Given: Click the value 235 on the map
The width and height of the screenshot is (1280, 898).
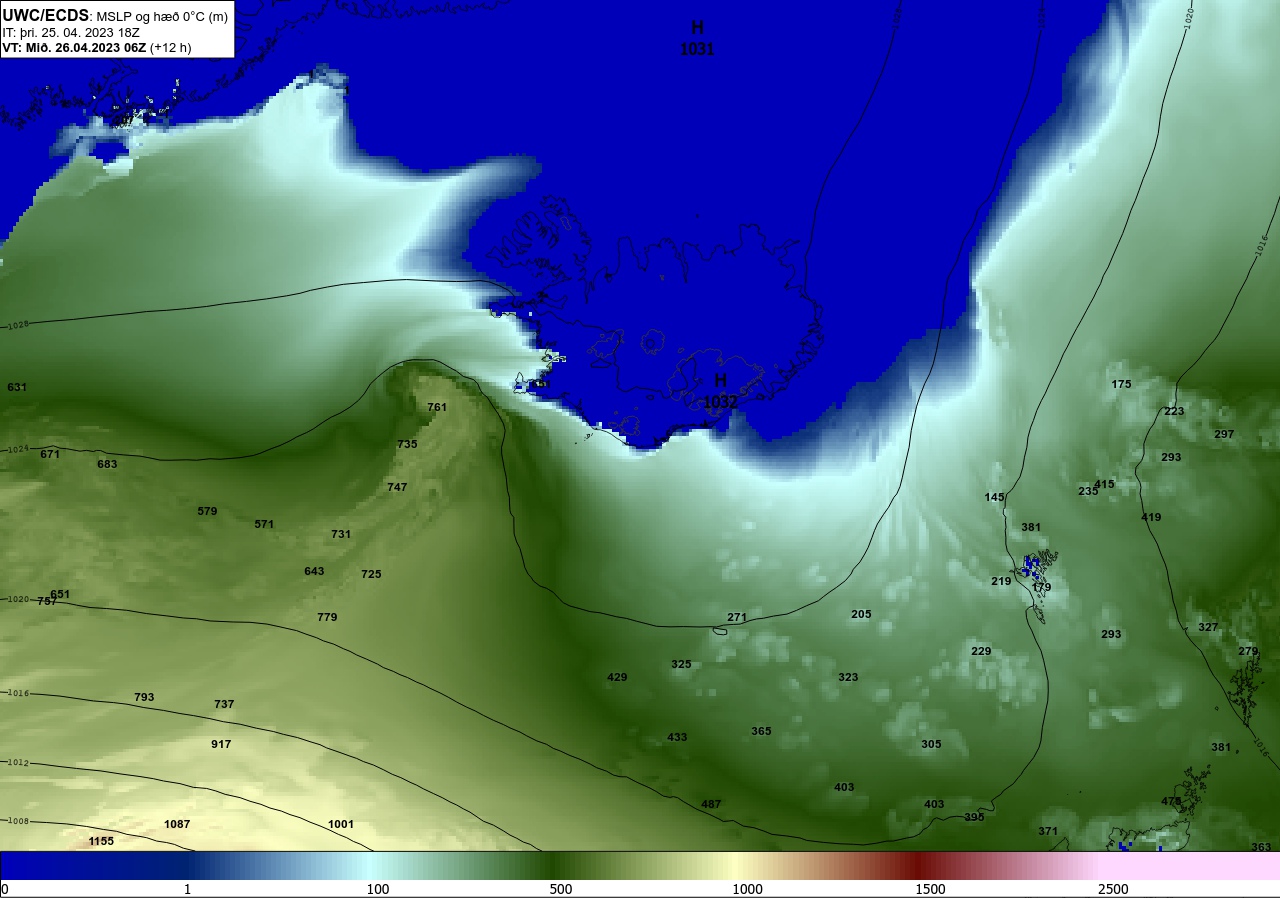Looking at the screenshot, I should [x=1088, y=491].
